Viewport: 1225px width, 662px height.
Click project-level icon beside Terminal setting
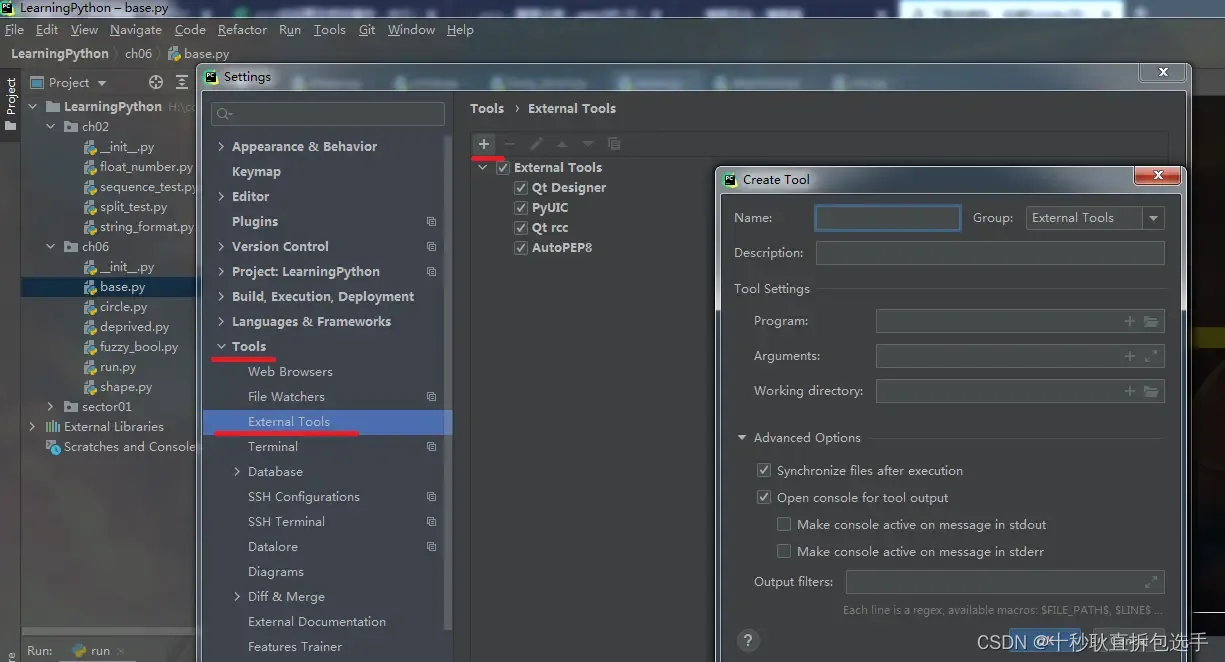(432, 446)
